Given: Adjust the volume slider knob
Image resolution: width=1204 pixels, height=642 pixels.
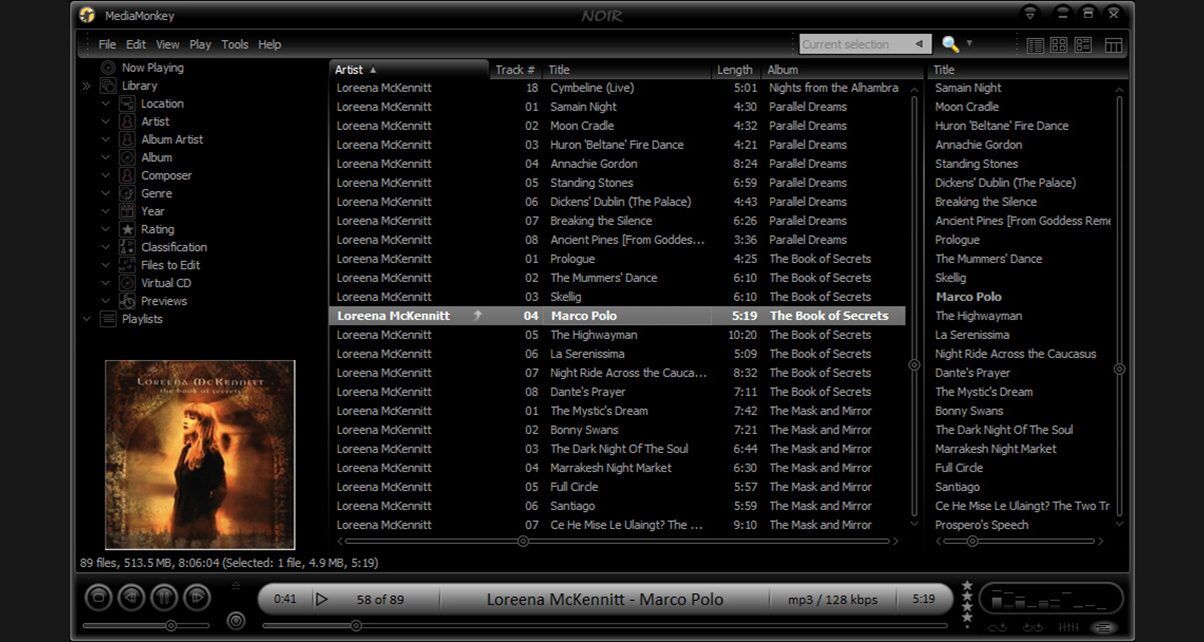Looking at the screenshot, I should (x=171, y=626).
